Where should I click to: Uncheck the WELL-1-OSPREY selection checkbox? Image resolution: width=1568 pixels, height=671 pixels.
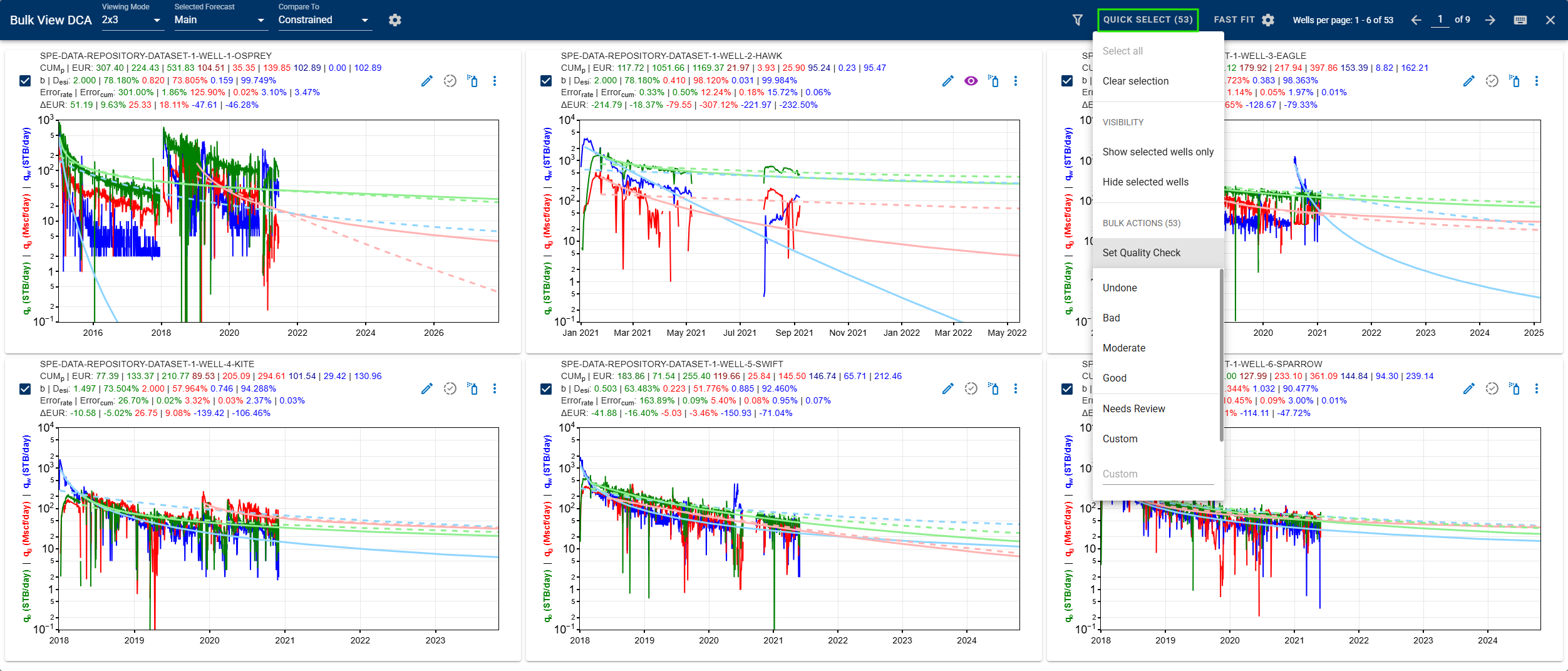[24, 80]
